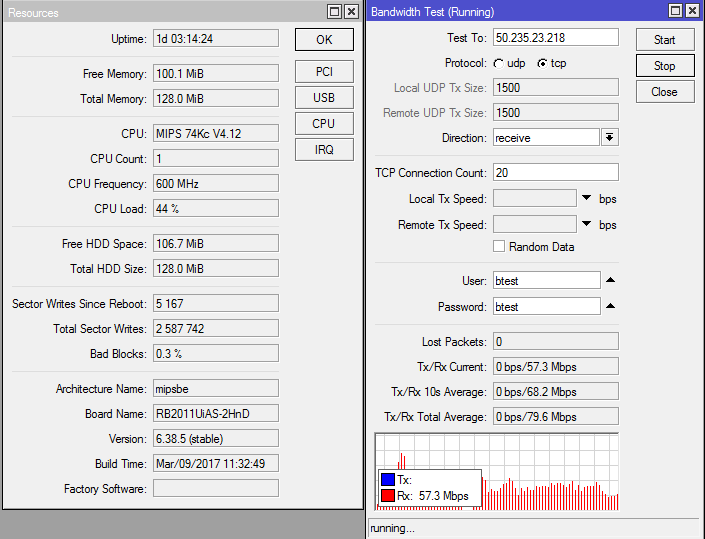Click Version value 6.38.5 (stable)

tap(216, 439)
